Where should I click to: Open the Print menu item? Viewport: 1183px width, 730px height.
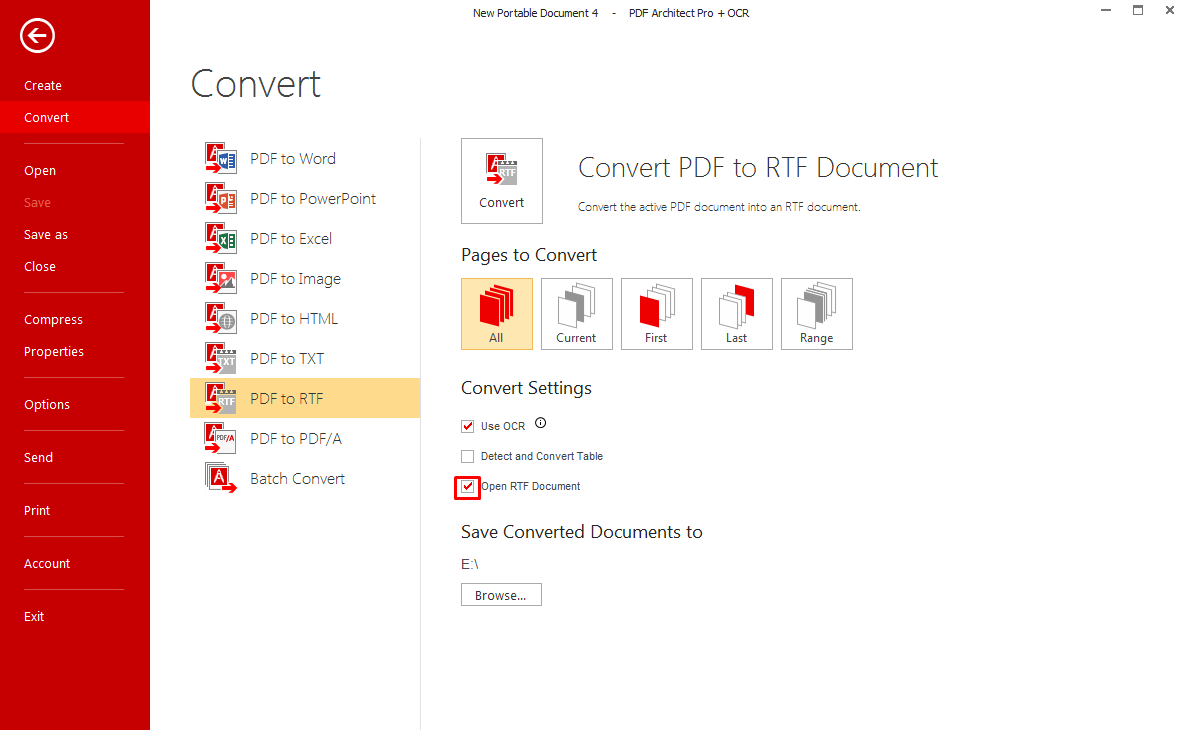tap(37, 511)
